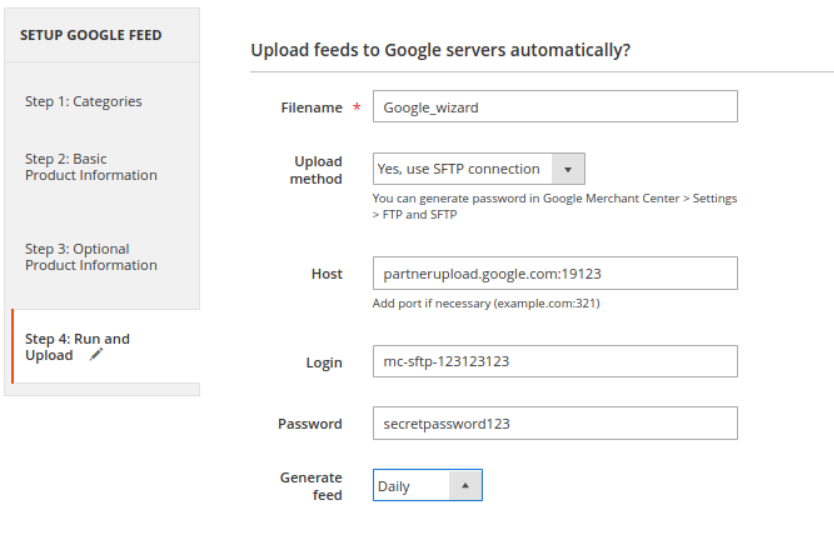
Task: Click into the Login field
Action: coord(555,362)
